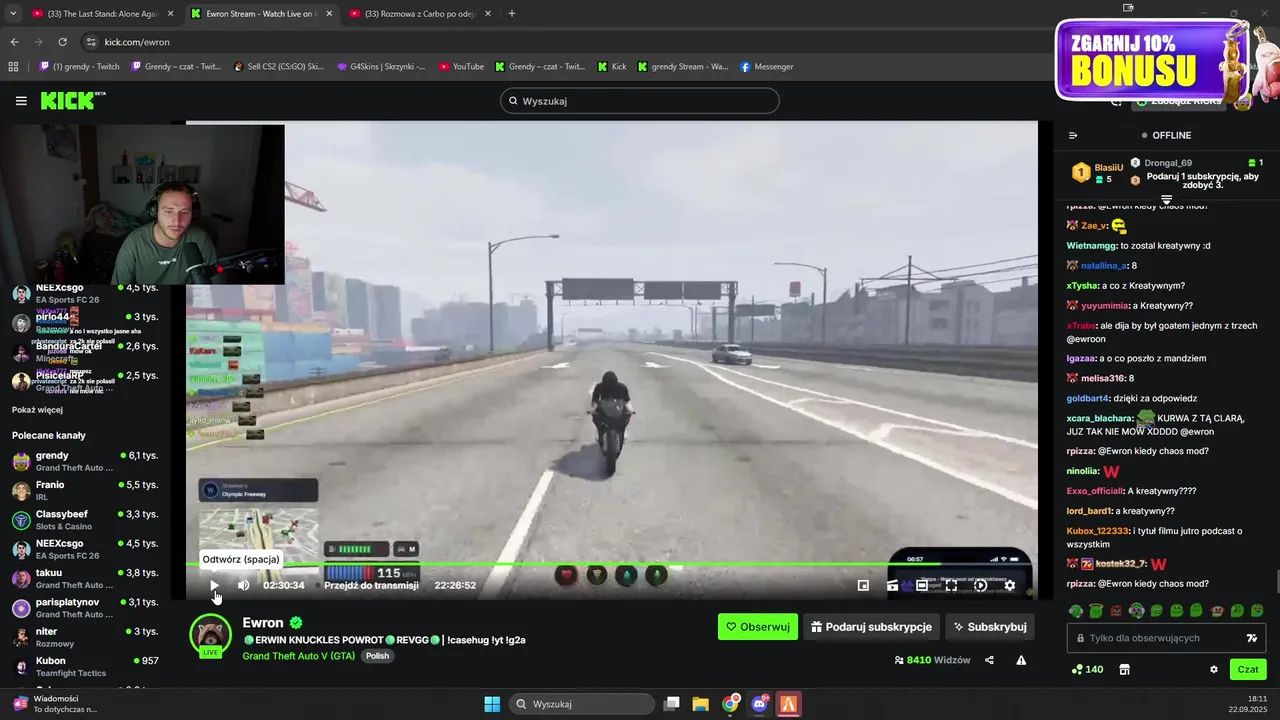Open BanduraCartel followed channel

point(85,351)
